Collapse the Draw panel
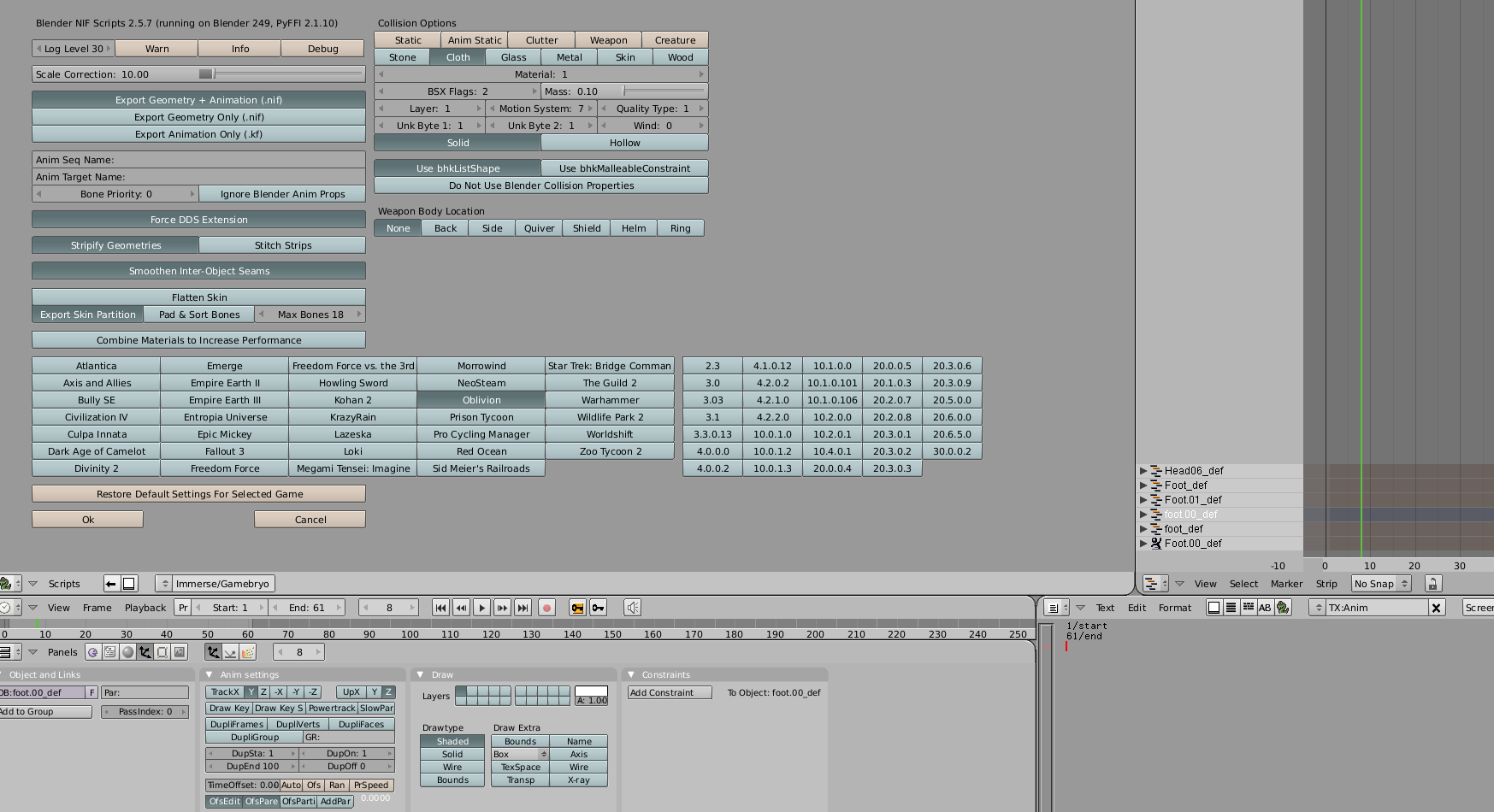The image size is (1494, 812). coord(420,675)
